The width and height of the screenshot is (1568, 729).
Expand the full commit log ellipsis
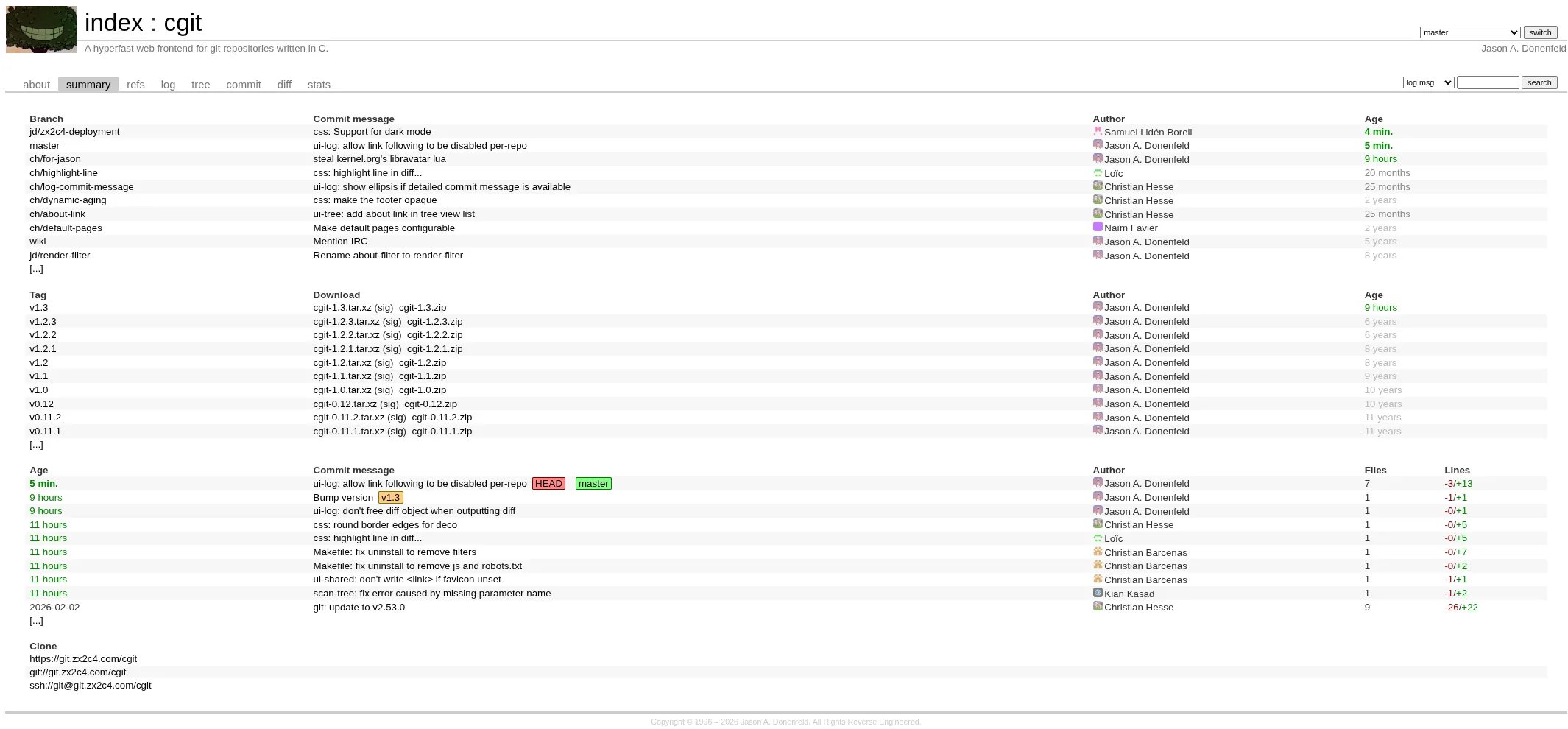pos(36,621)
